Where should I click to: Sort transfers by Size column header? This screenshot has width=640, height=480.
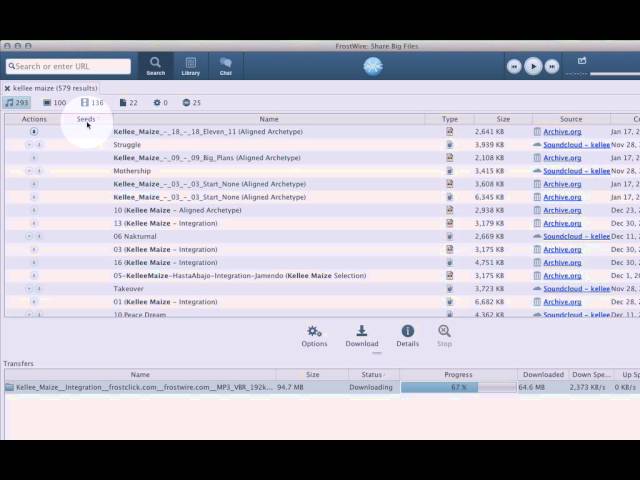click(312, 374)
